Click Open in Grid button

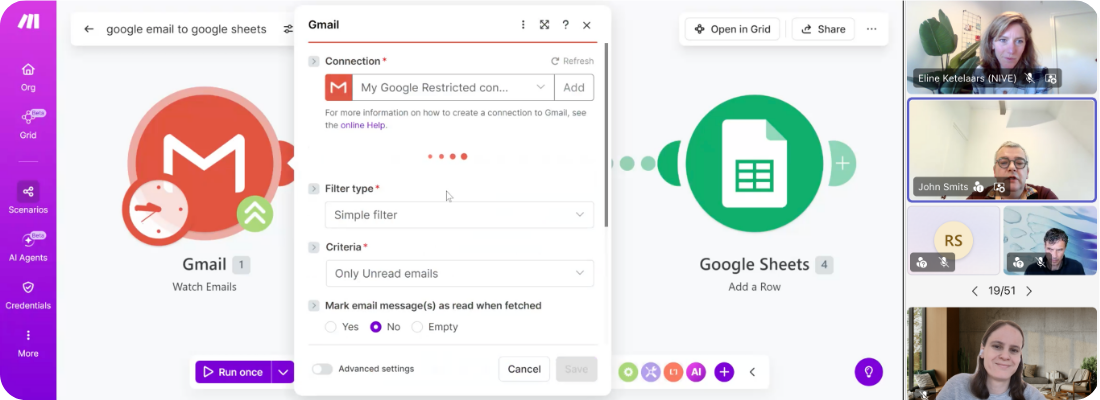(x=732, y=29)
